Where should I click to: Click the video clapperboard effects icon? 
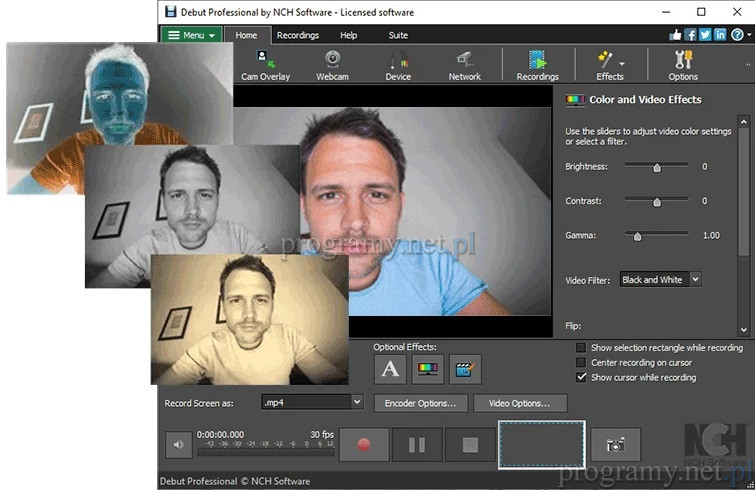464,369
